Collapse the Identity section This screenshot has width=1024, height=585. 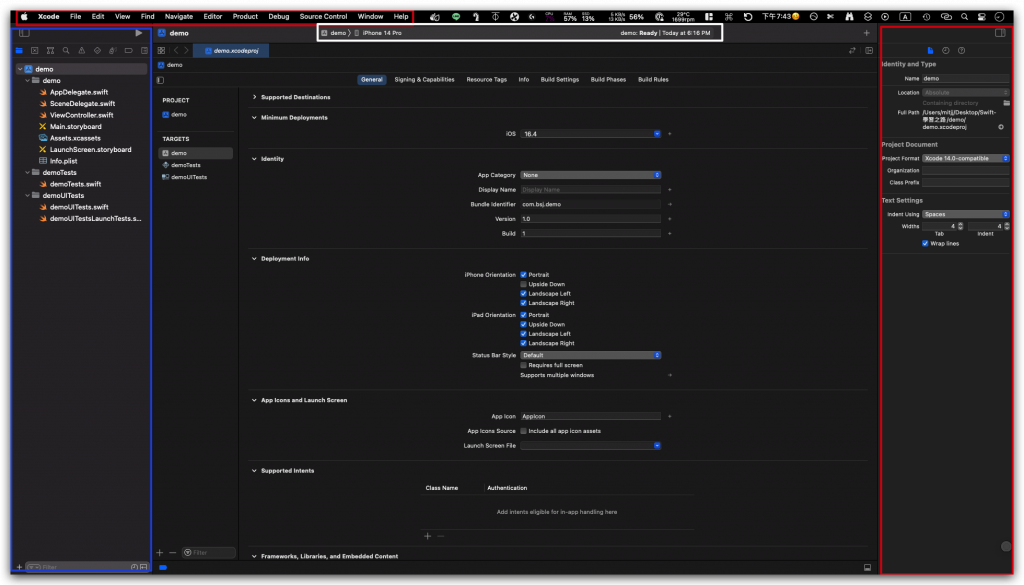(x=254, y=159)
